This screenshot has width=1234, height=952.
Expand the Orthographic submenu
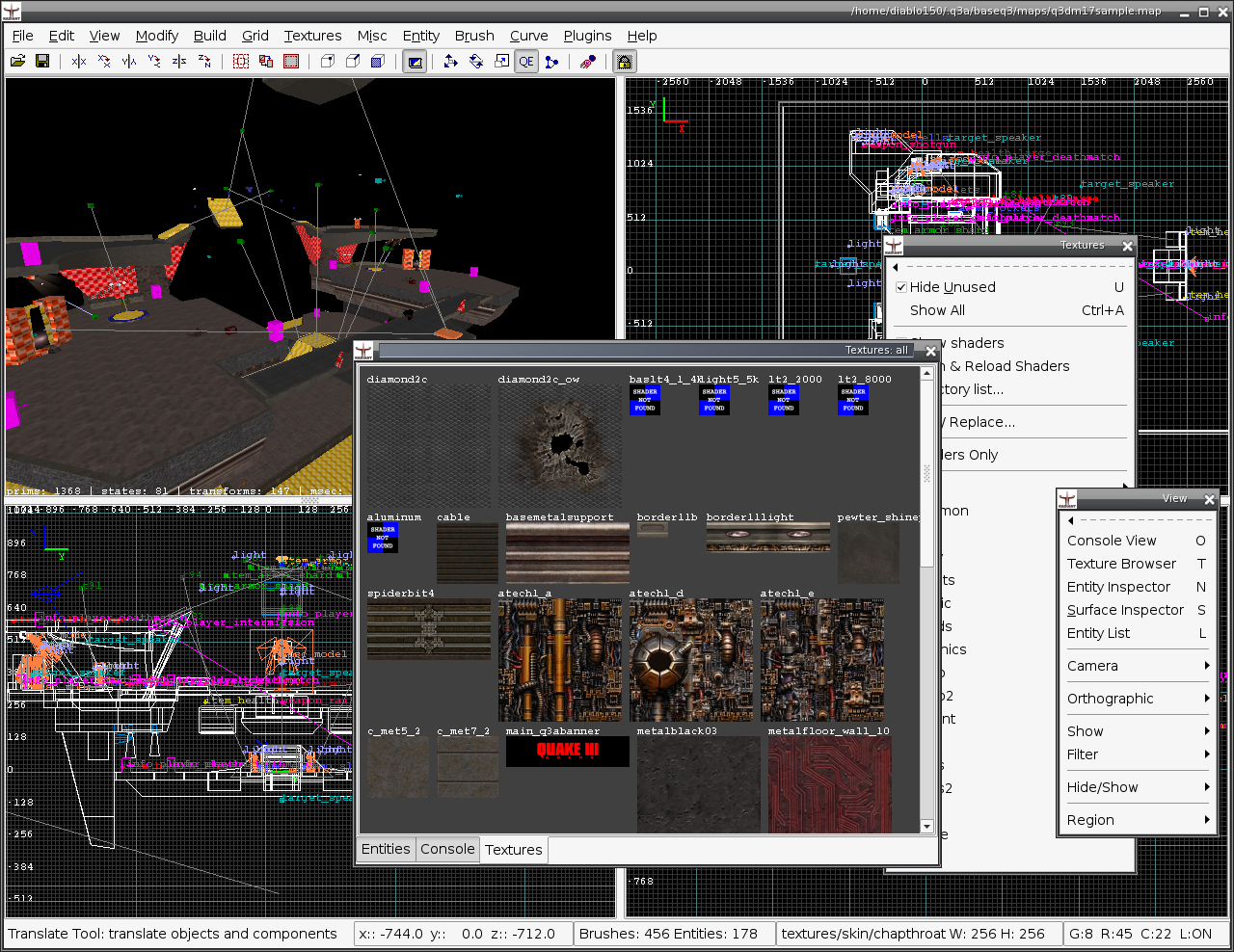[x=1138, y=699]
